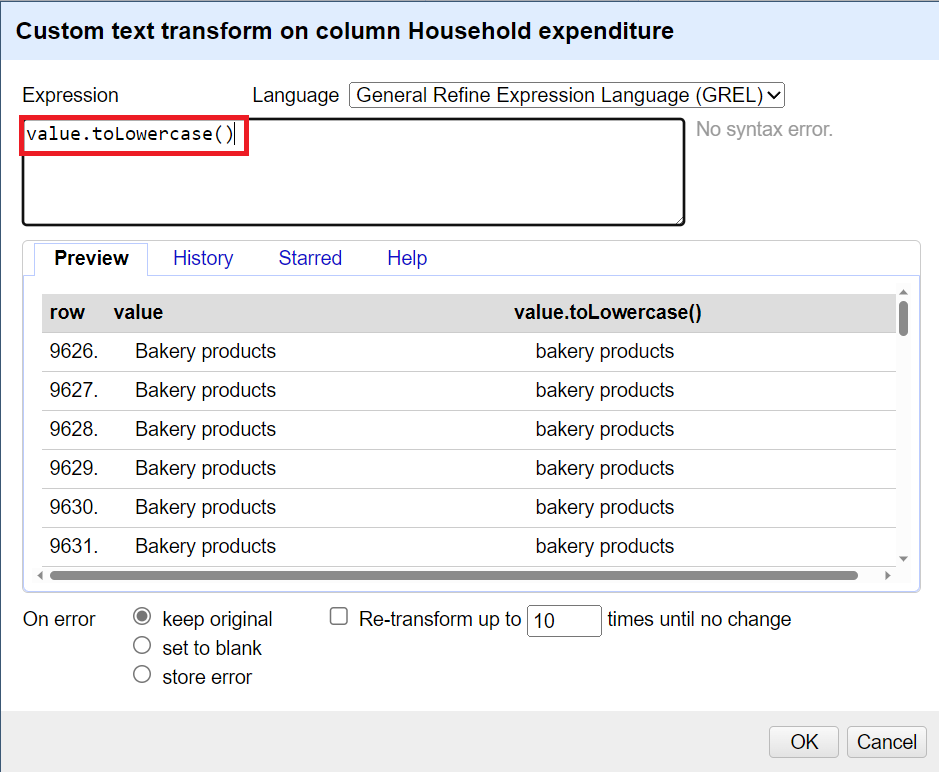The image size is (939, 772).
Task: Expand the GREL language selector arrow
Action: [772, 95]
